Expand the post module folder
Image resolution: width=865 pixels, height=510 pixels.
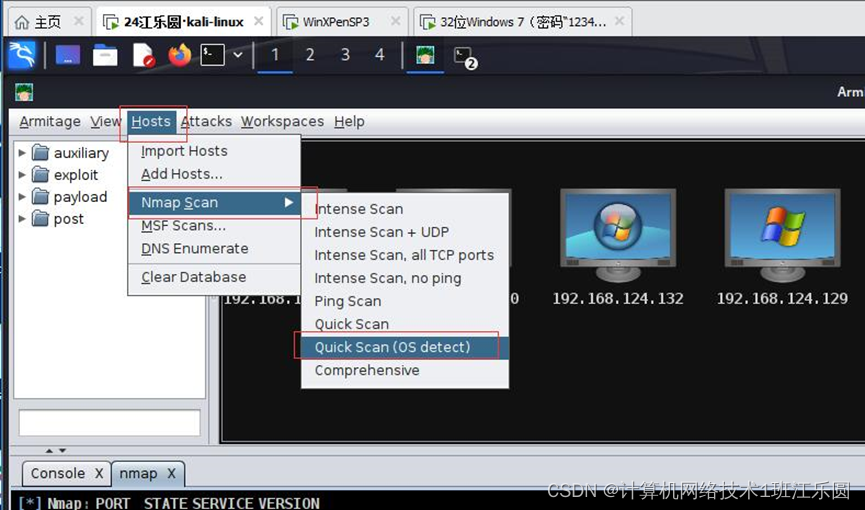22,219
